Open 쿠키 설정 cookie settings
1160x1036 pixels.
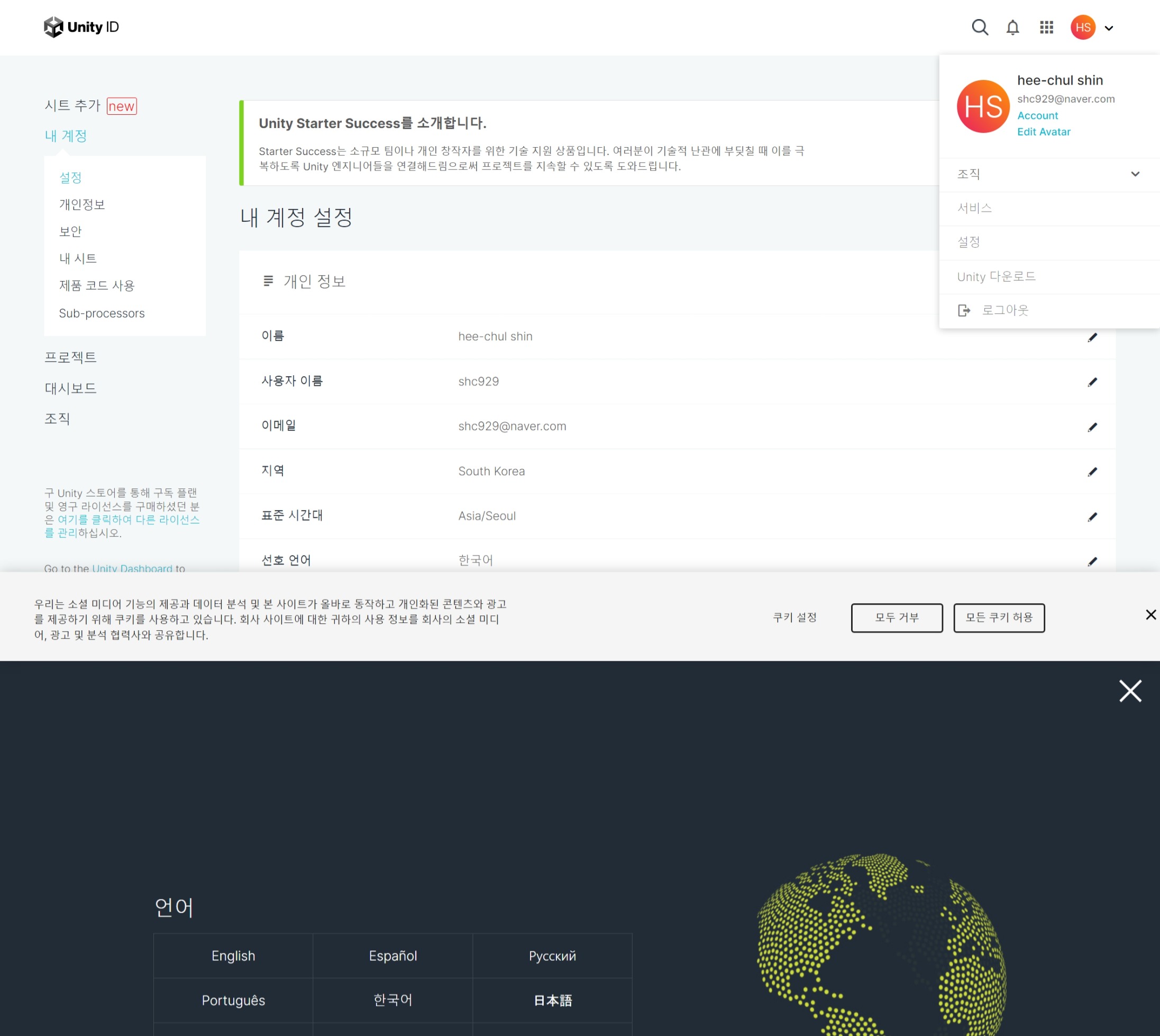click(794, 617)
